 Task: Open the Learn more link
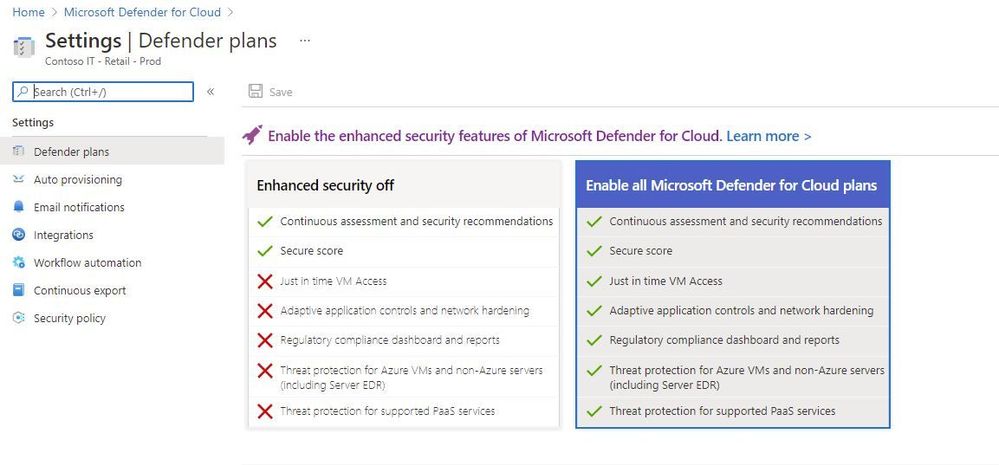click(x=768, y=136)
